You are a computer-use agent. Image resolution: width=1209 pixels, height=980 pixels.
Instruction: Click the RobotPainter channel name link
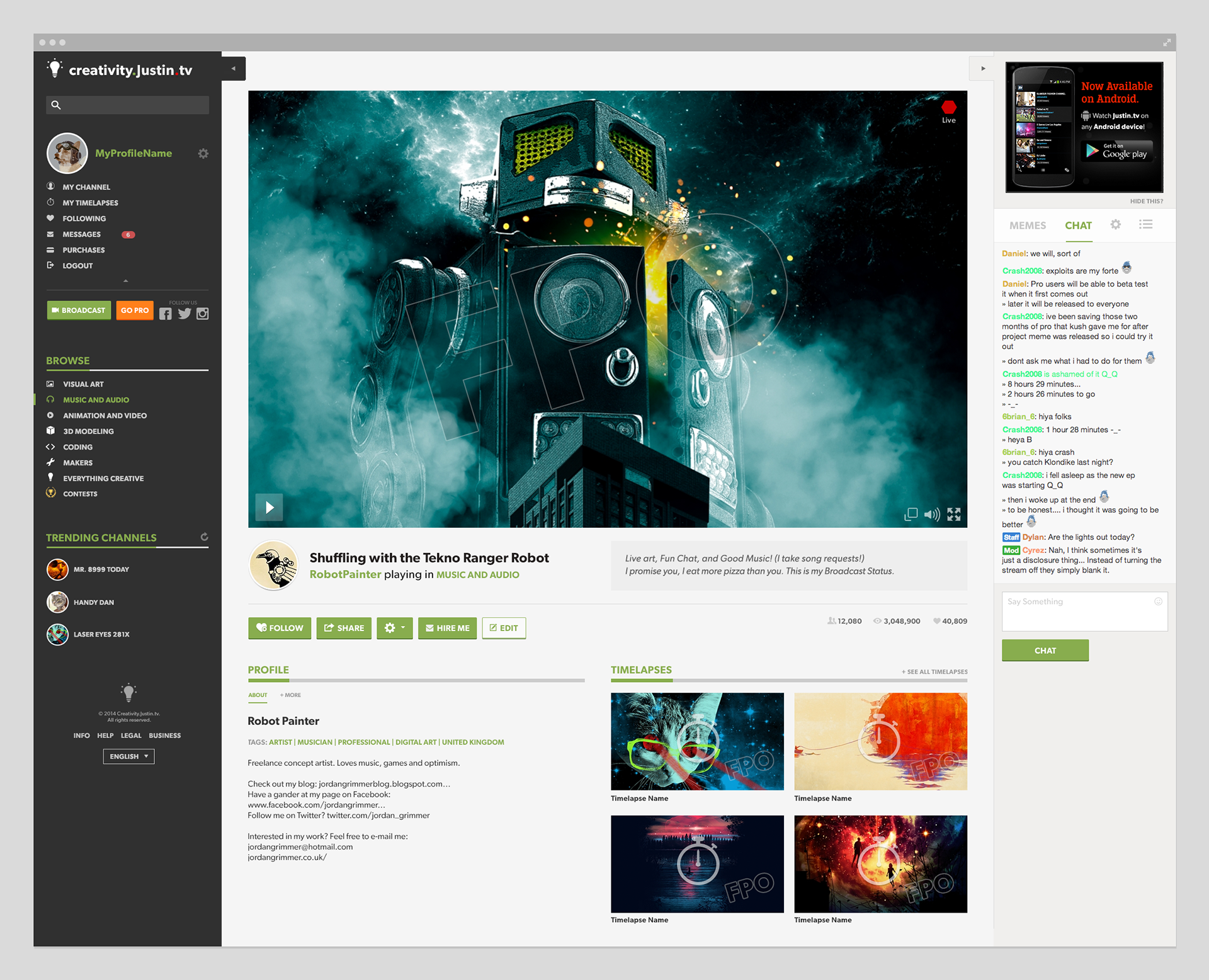pos(345,574)
